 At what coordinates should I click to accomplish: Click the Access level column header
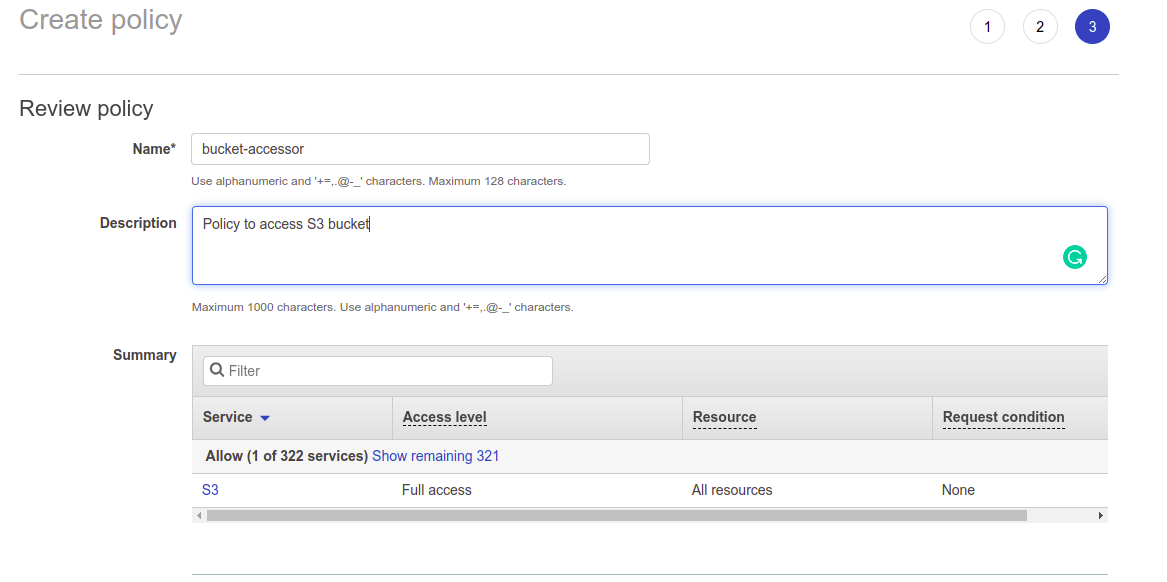(444, 417)
